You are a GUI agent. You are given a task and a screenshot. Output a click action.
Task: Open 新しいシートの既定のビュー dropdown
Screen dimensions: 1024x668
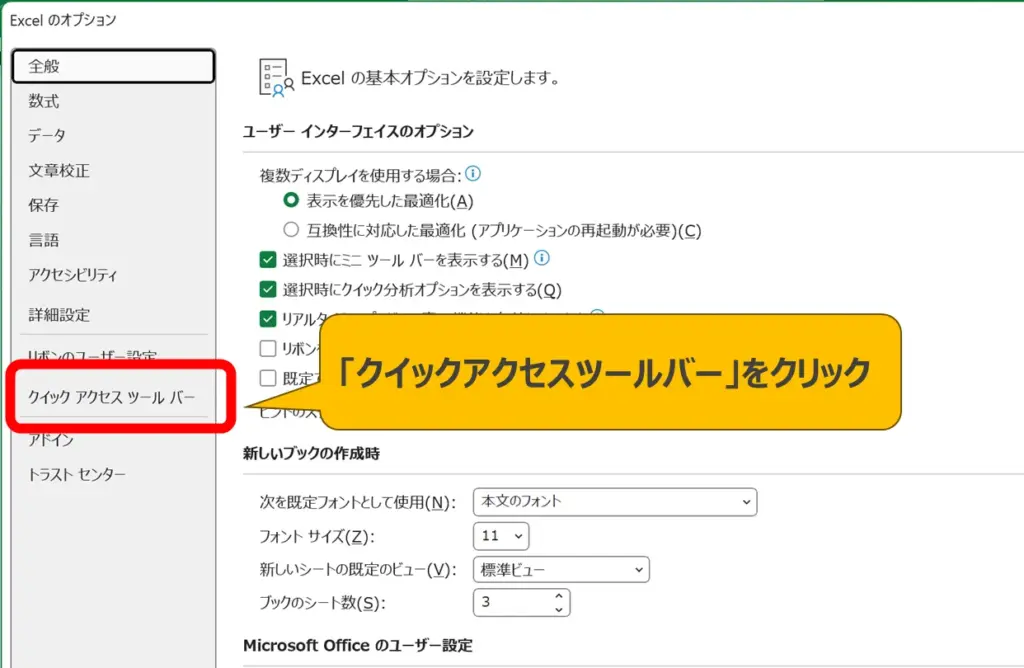[560, 570]
